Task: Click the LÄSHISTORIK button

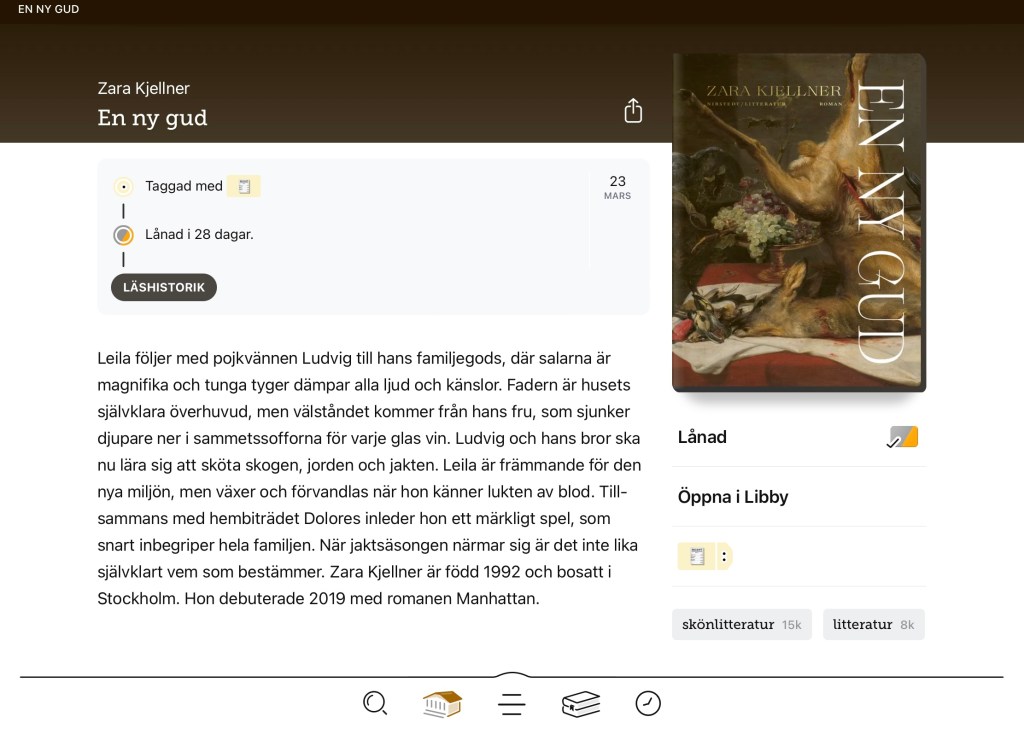Action: click(x=164, y=287)
